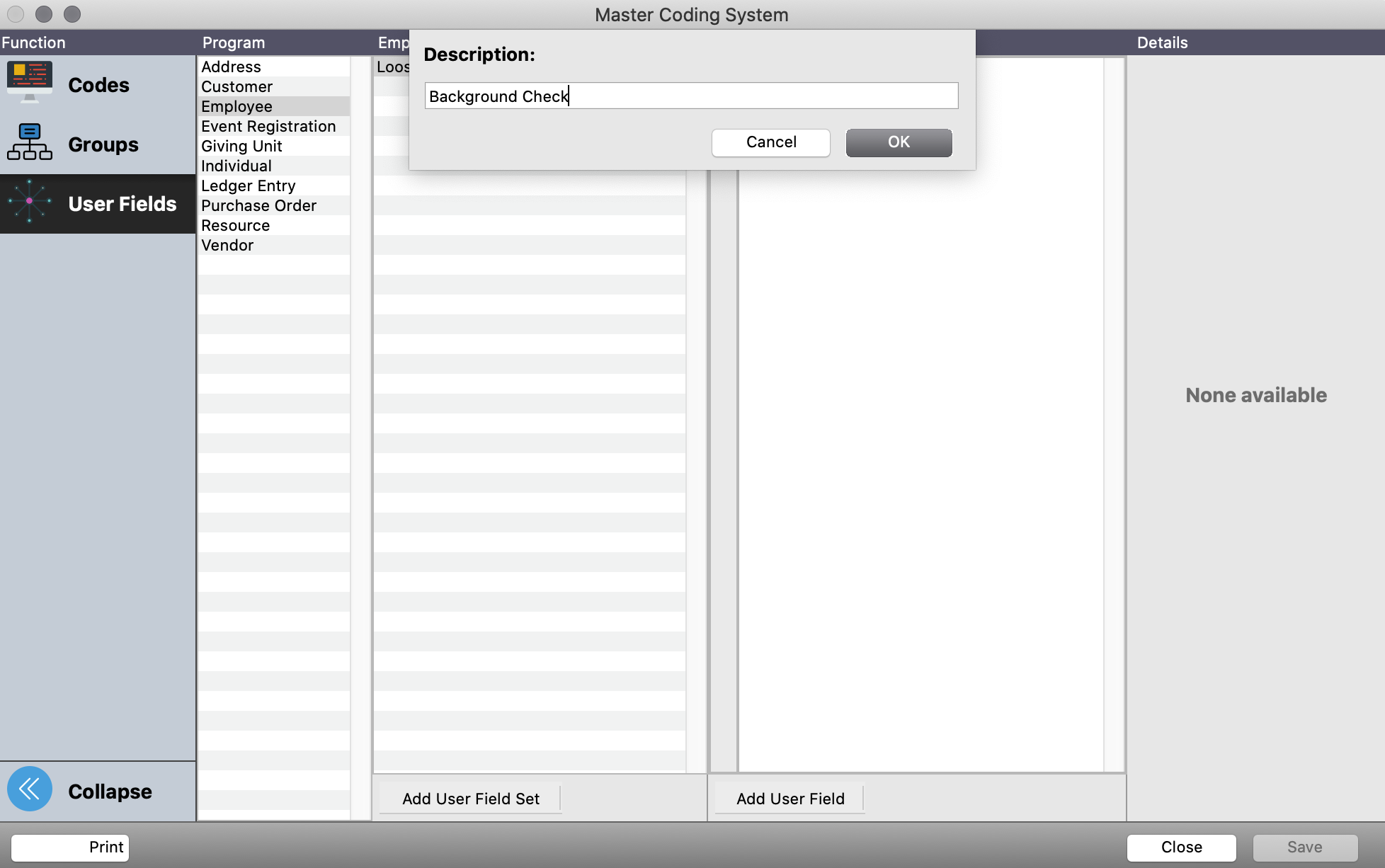The width and height of the screenshot is (1385, 868).
Task: Select Giving Unit program entry
Action: tap(241, 146)
